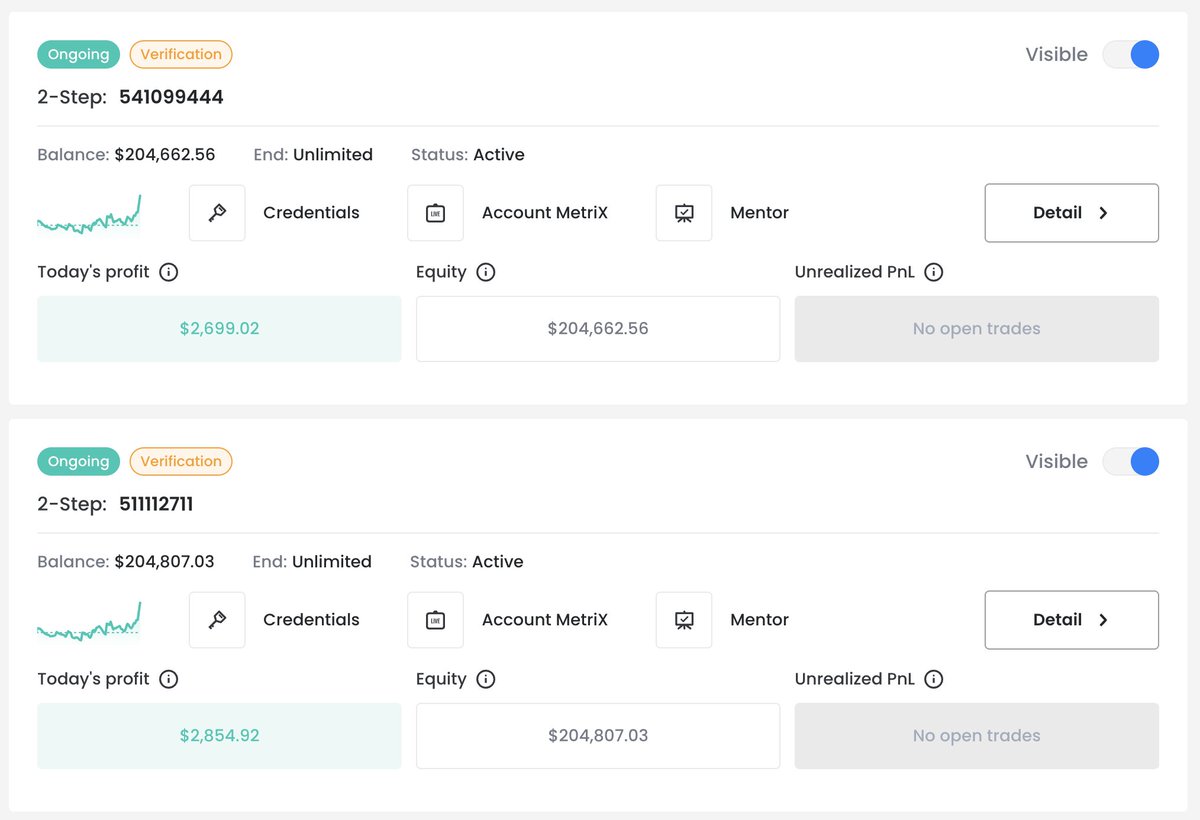This screenshot has width=1200, height=820.
Task: Click info icon beside first Today's profit
Action: [169, 272]
